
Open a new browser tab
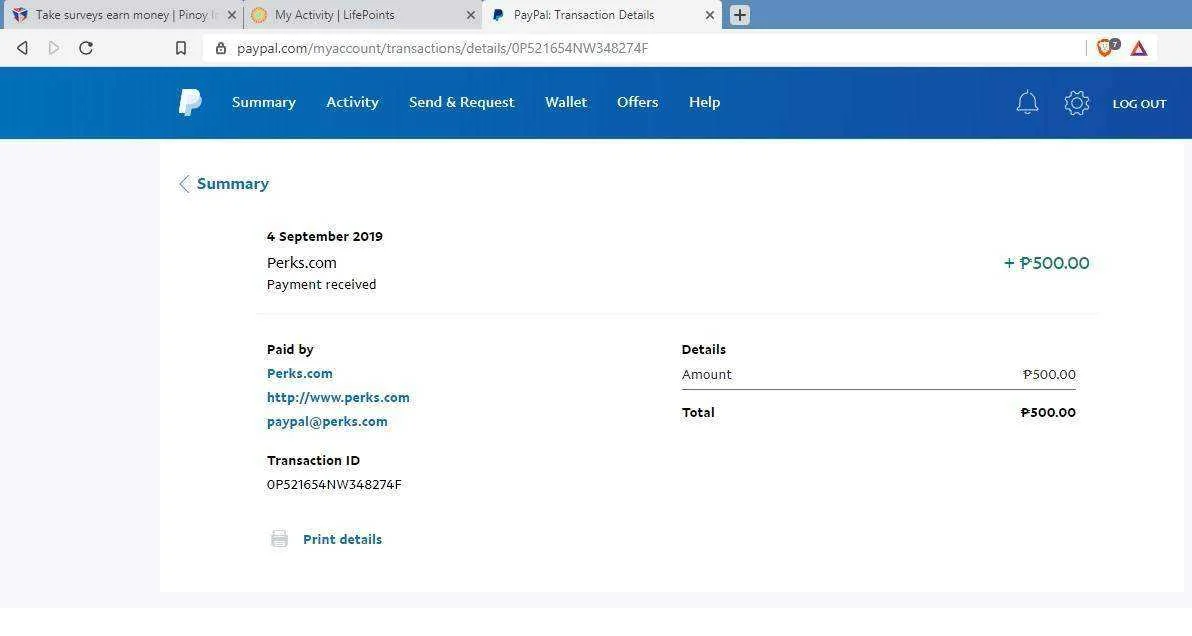[x=740, y=14]
